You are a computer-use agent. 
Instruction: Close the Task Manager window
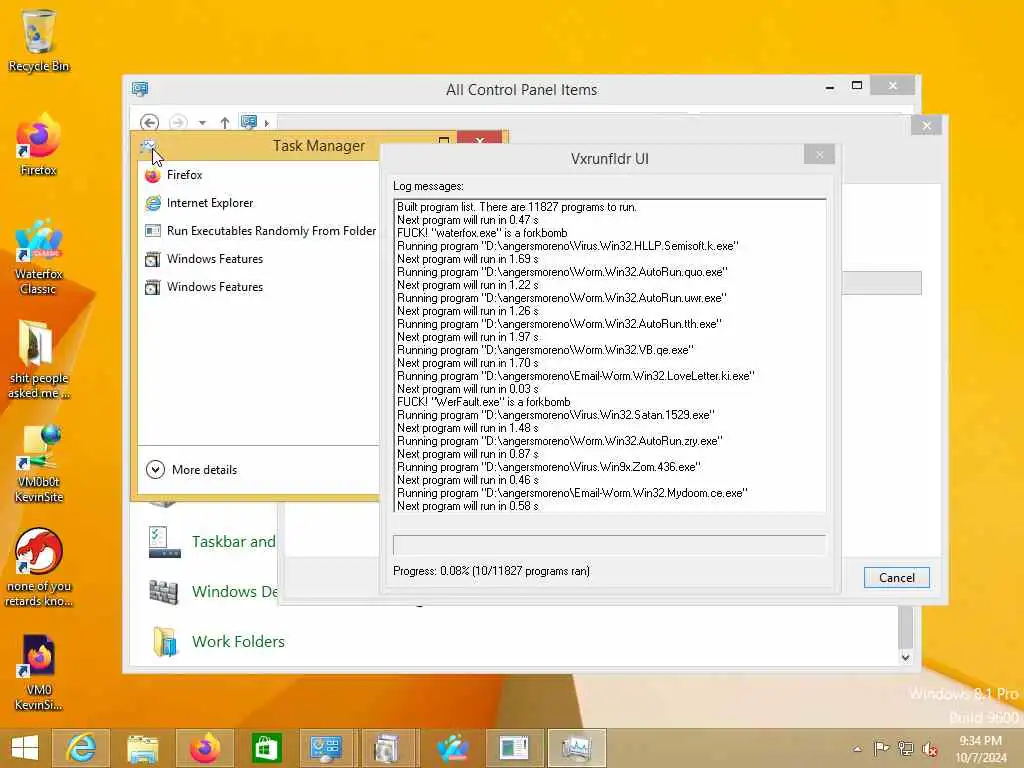479,139
